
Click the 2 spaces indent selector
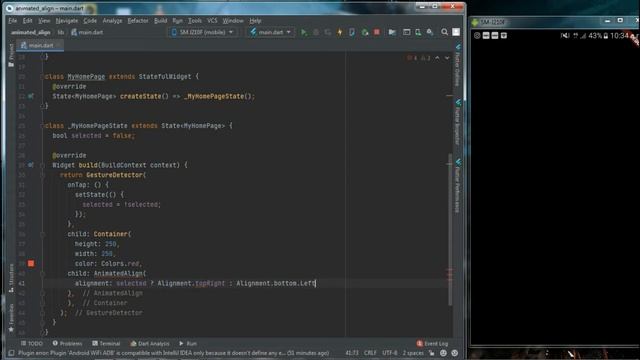413,353
